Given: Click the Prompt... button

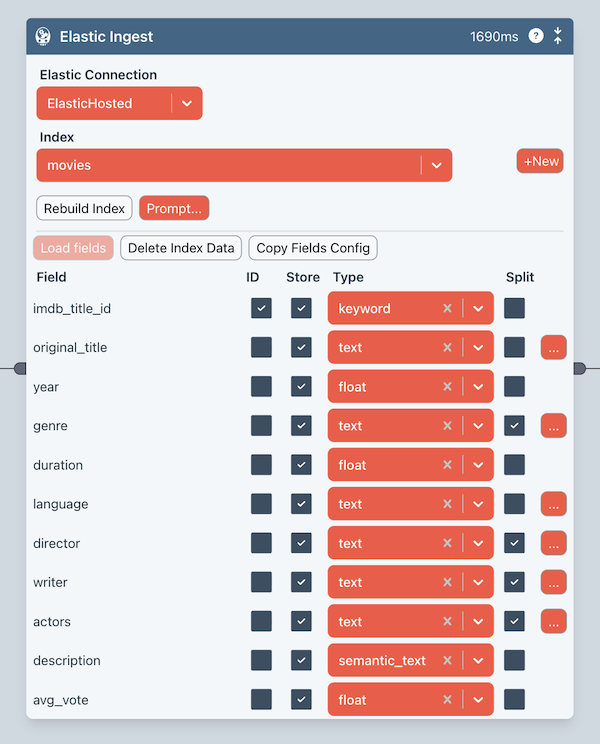Looking at the screenshot, I should [174, 208].
